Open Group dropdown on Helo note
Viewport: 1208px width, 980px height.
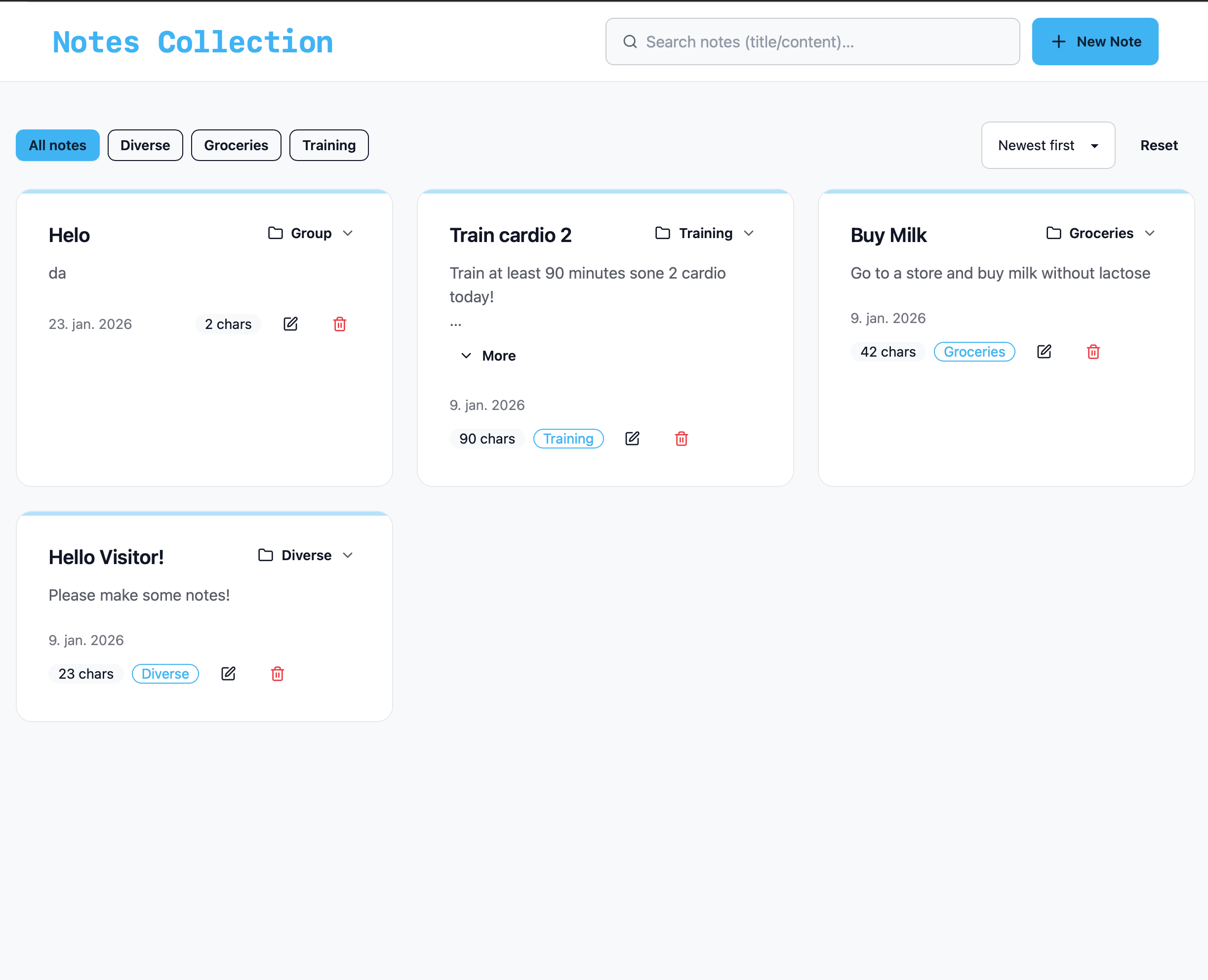click(x=311, y=233)
